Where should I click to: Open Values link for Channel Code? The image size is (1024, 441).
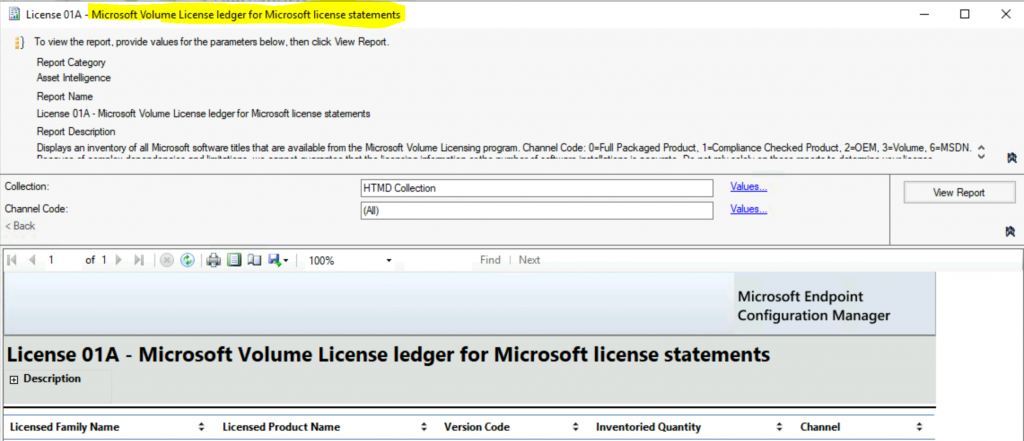[x=748, y=209]
